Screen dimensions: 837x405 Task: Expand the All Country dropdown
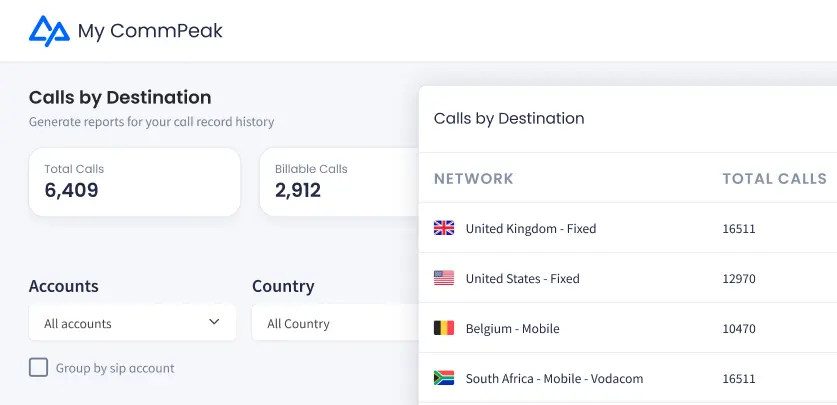335,322
